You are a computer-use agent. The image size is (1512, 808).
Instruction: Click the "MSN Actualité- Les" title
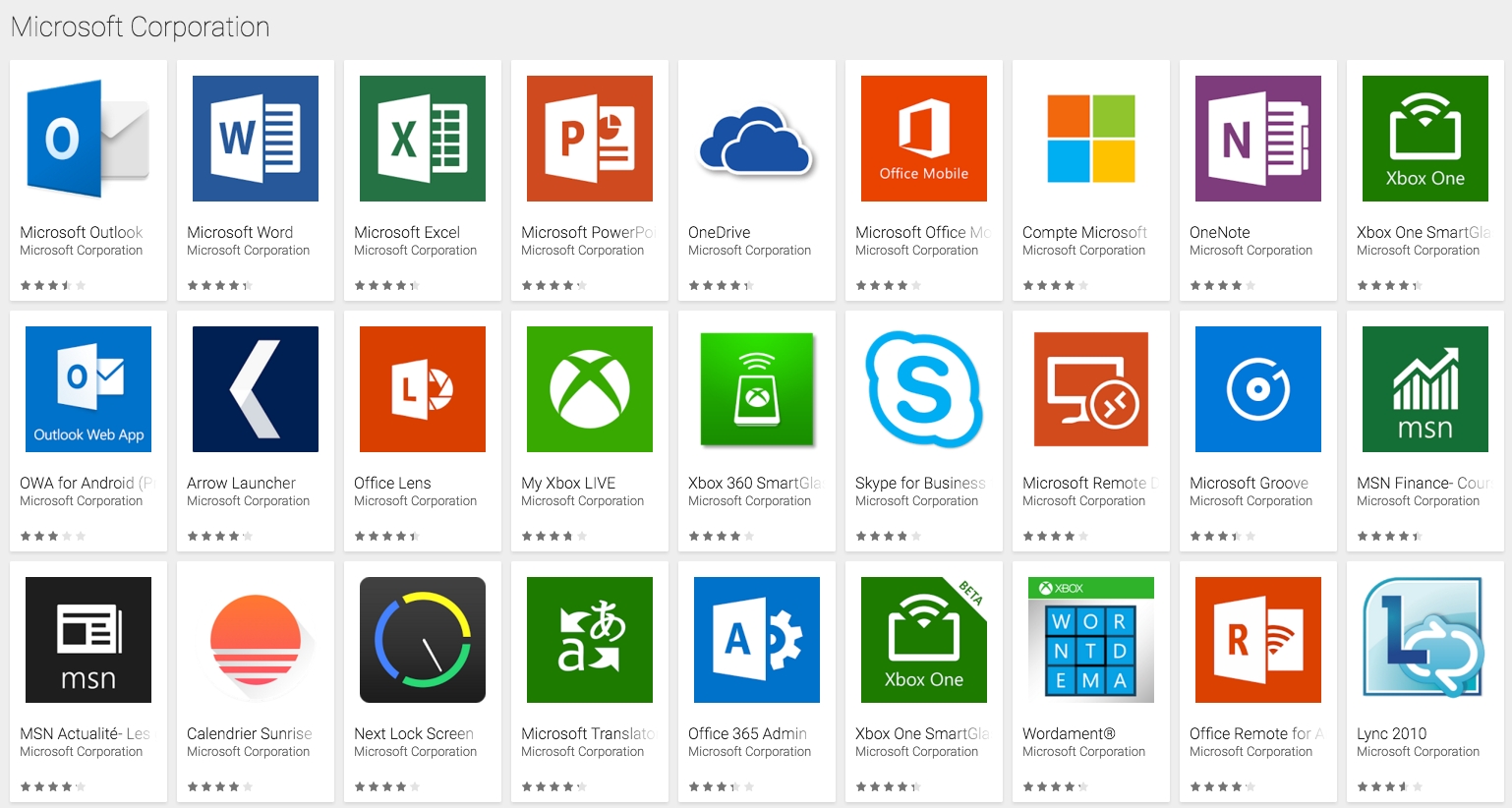[x=85, y=733]
